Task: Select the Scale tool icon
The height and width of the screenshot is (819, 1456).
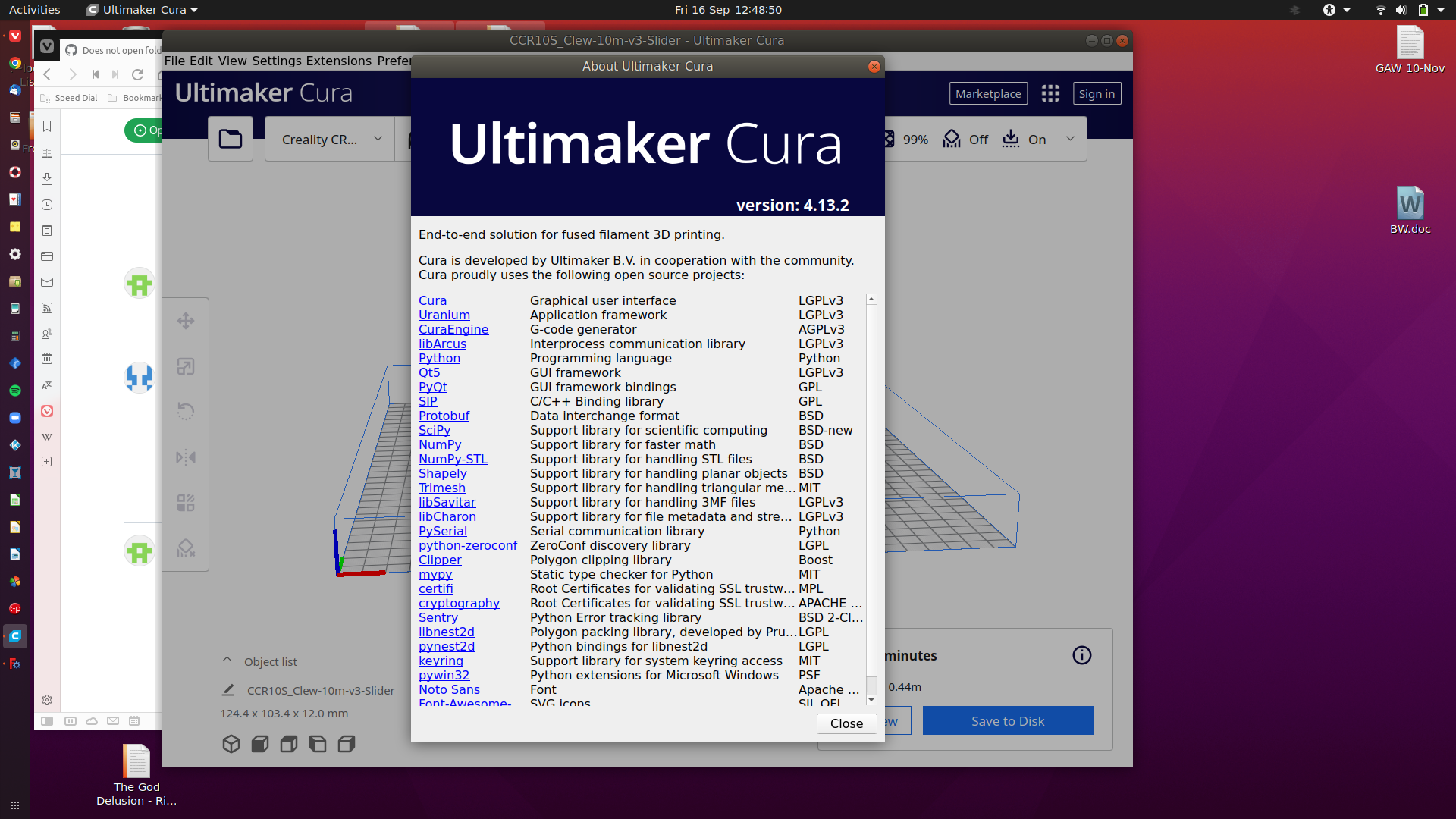Action: pyautogui.click(x=186, y=366)
